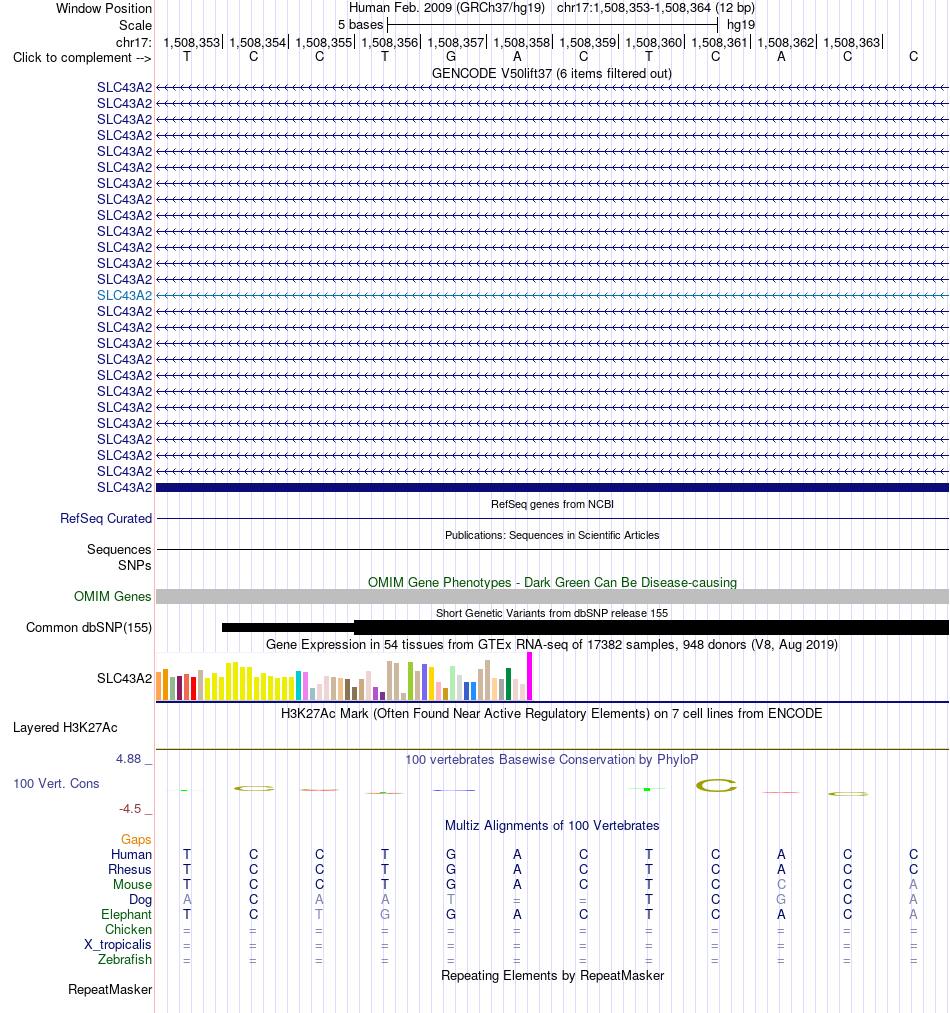Click the large PhyloP C logo glyph
The width and height of the screenshot is (950, 1013).
click(715, 786)
